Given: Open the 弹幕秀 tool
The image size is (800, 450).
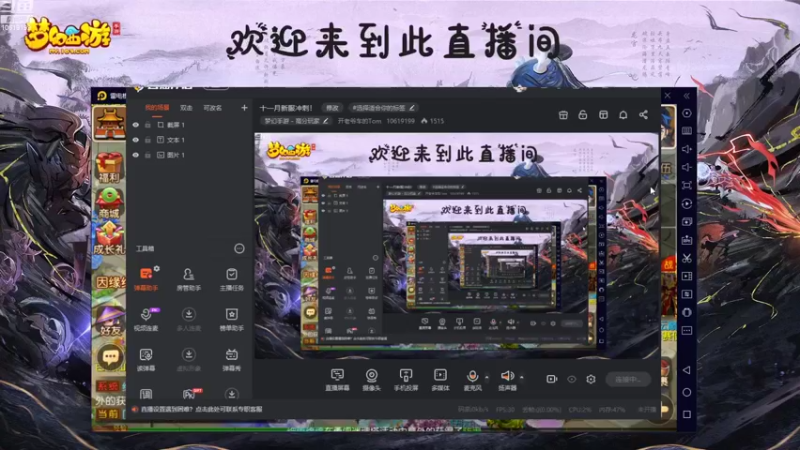Looking at the screenshot, I should tap(231, 359).
